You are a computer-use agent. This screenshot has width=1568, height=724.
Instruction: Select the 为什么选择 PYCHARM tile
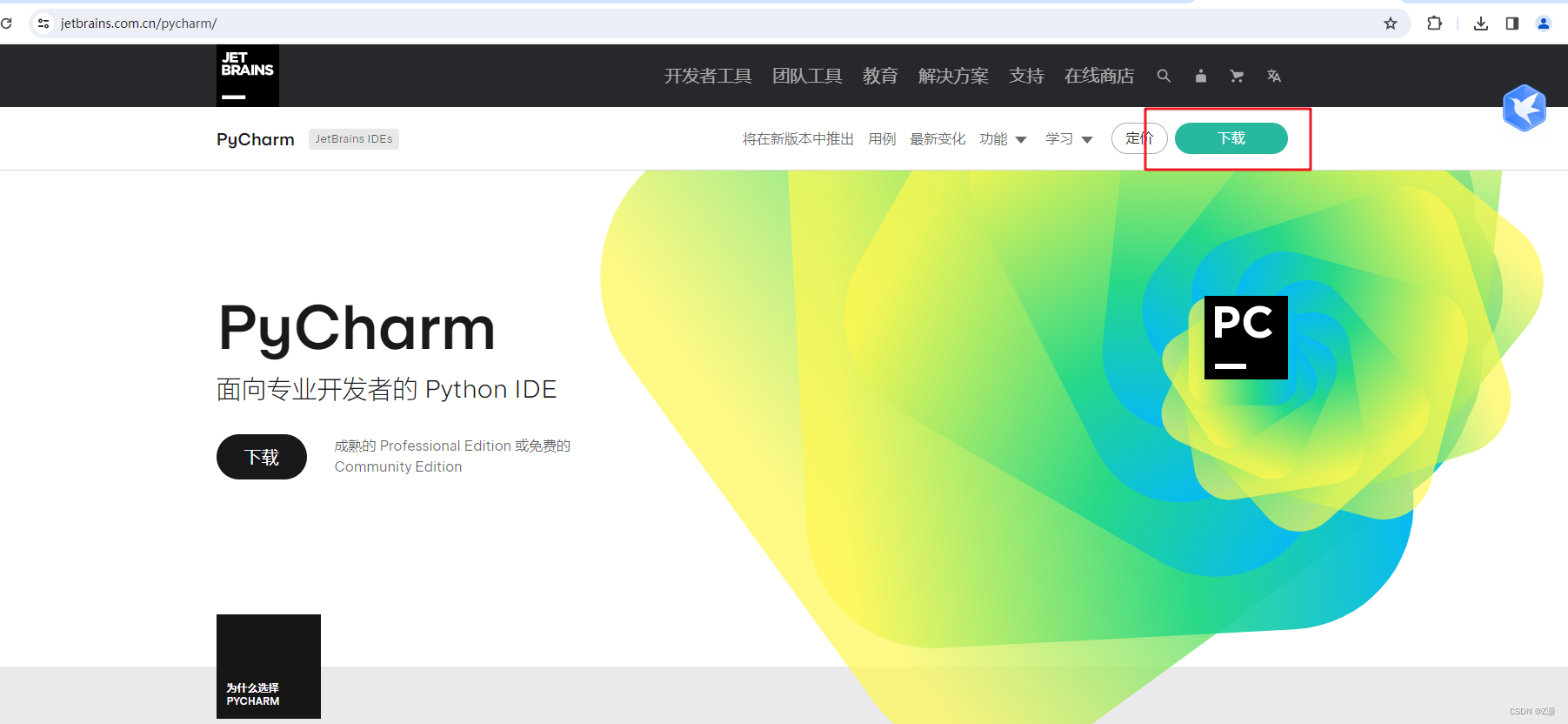click(269, 667)
